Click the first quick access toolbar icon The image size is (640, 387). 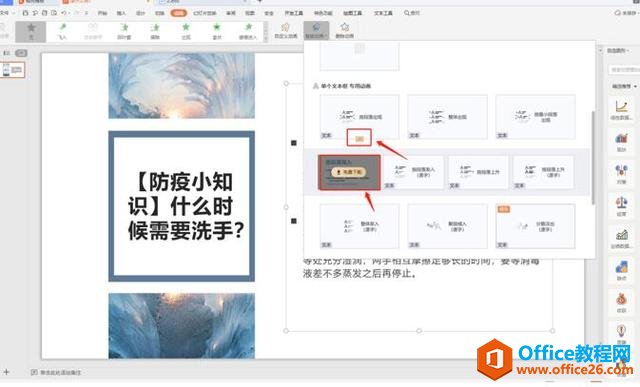click(25, 13)
